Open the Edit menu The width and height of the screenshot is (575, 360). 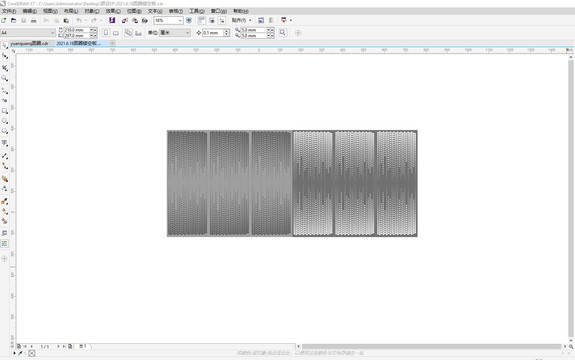coord(30,11)
